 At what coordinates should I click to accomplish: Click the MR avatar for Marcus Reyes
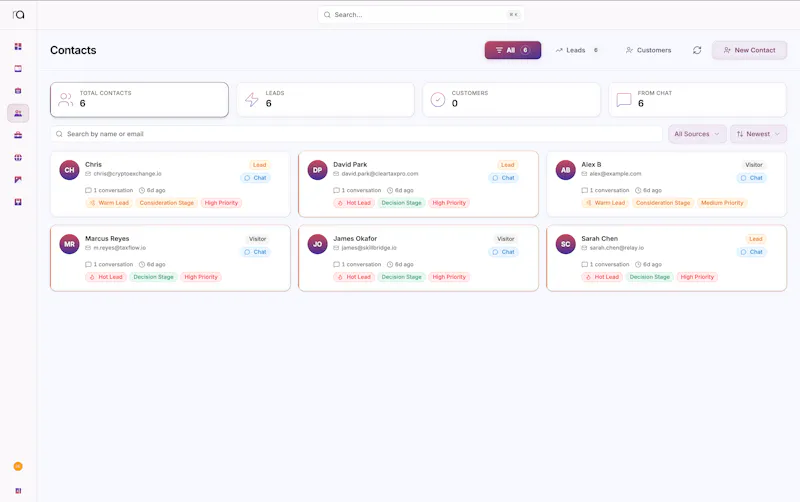click(x=69, y=244)
